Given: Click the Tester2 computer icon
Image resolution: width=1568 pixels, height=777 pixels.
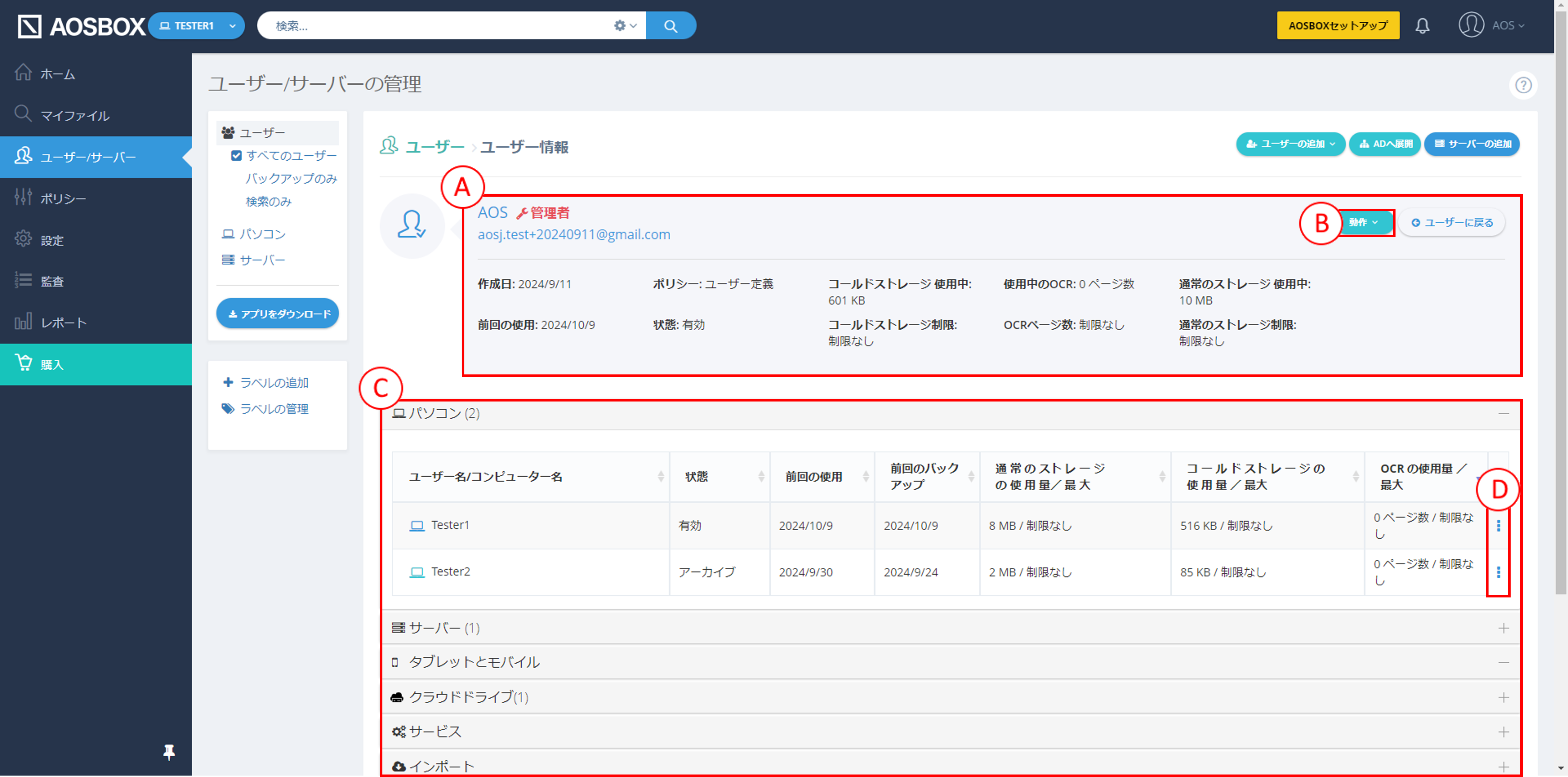Looking at the screenshot, I should 417,573.
